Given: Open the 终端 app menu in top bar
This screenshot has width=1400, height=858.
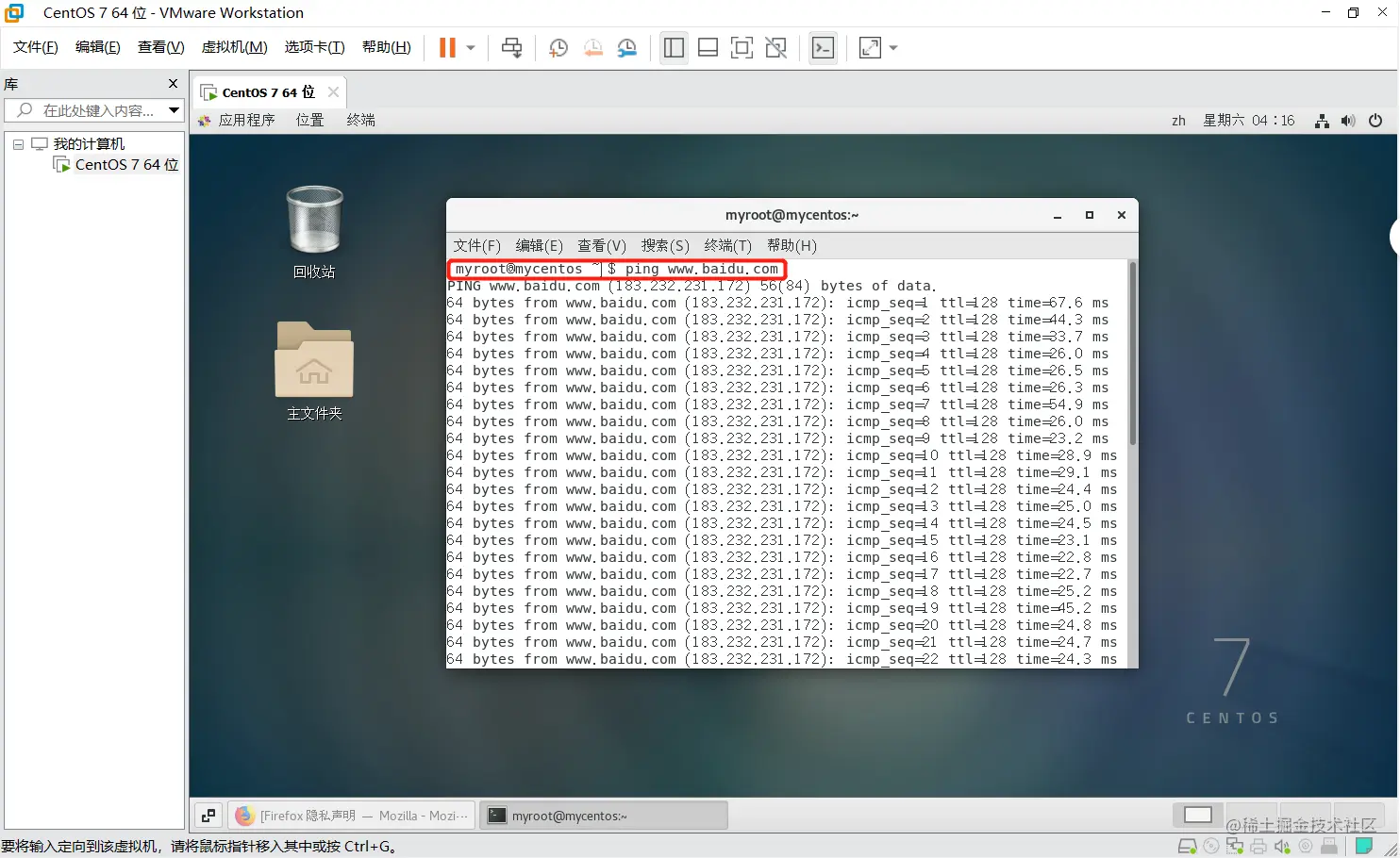Looking at the screenshot, I should click(x=360, y=121).
